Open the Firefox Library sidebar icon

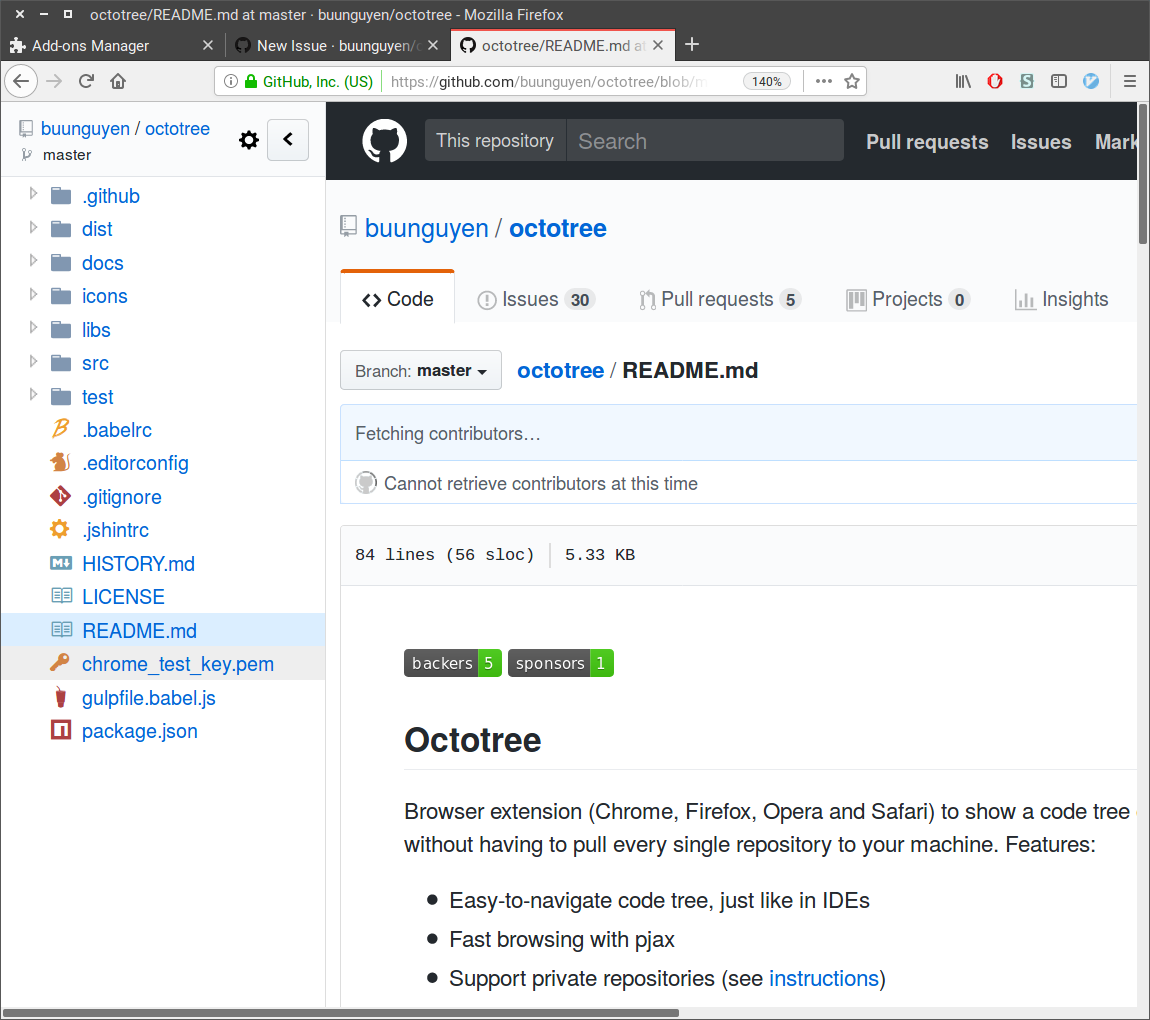963,81
